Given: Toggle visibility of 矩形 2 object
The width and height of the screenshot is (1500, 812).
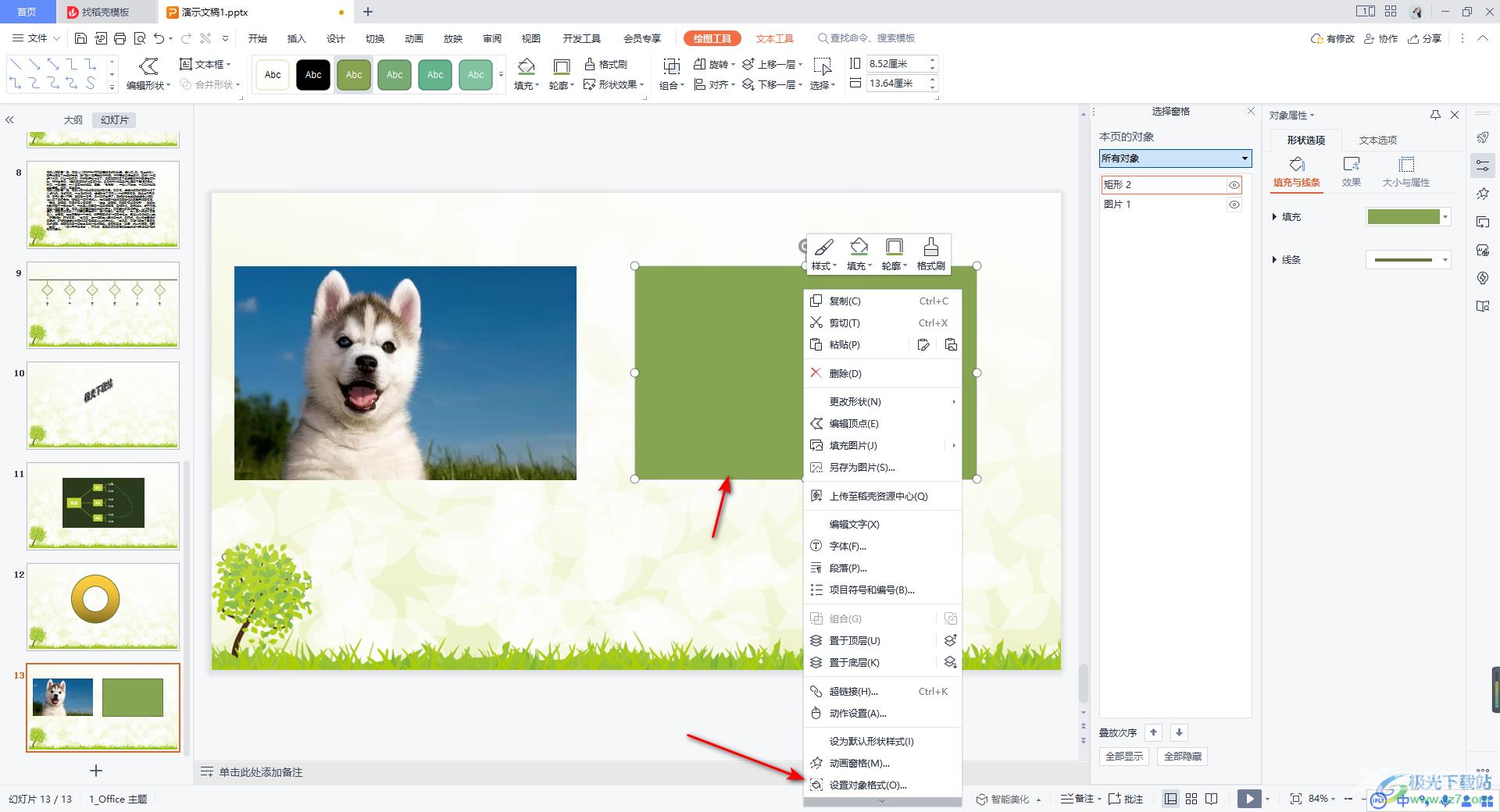Looking at the screenshot, I should (1234, 185).
